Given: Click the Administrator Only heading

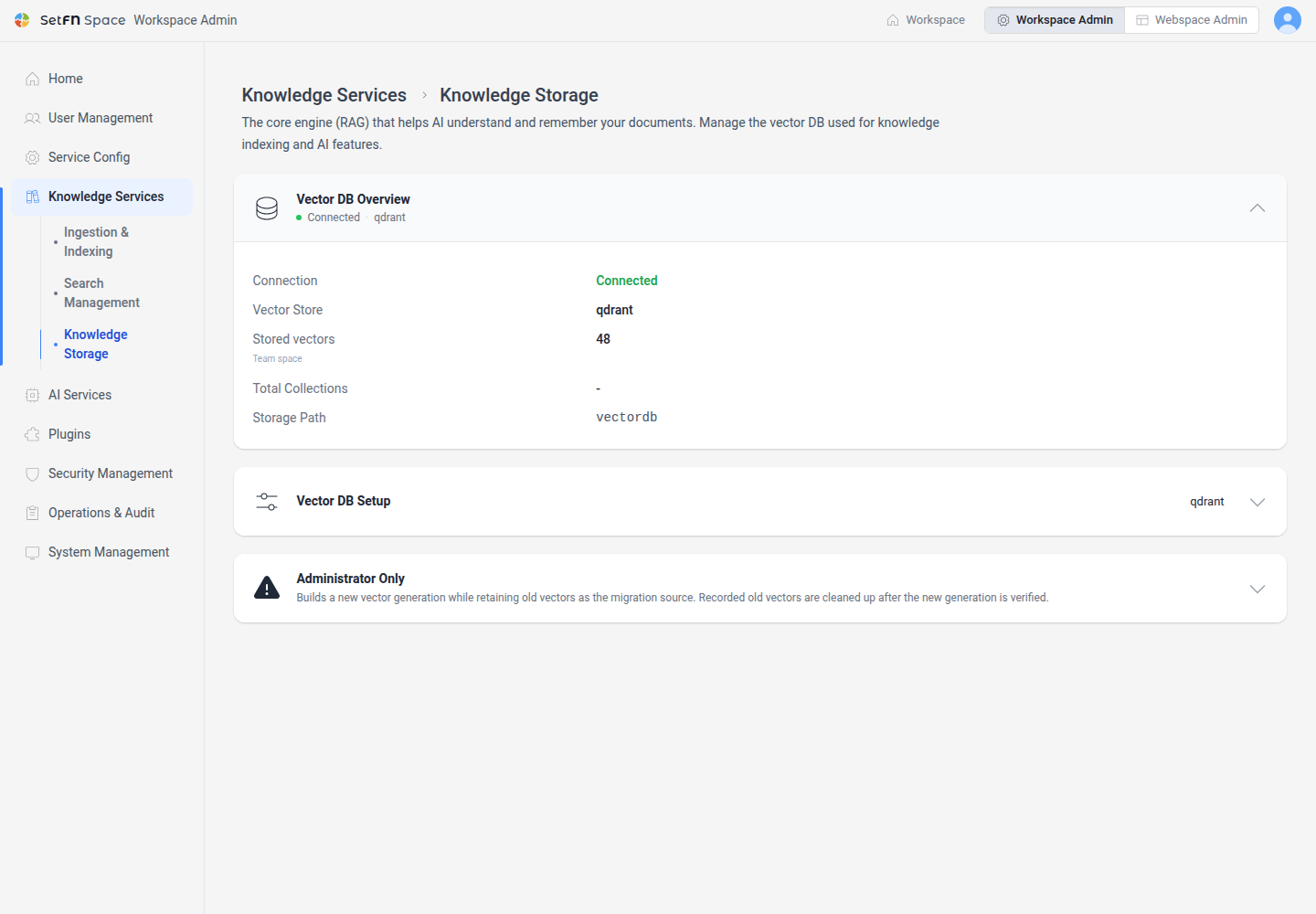Looking at the screenshot, I should pyautogui.click(x=351, y=579).
